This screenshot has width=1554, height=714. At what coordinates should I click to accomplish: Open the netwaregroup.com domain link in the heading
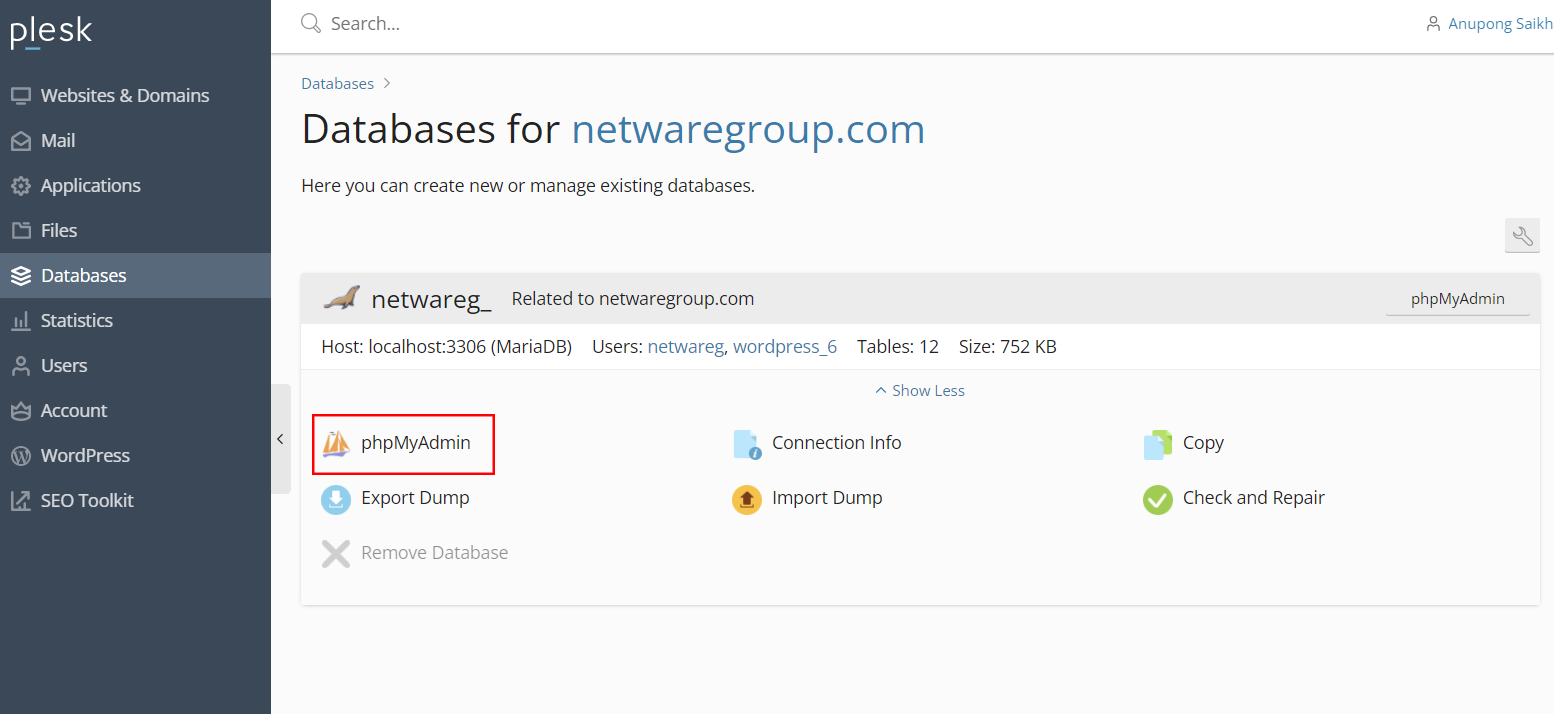tap(748, 130)
